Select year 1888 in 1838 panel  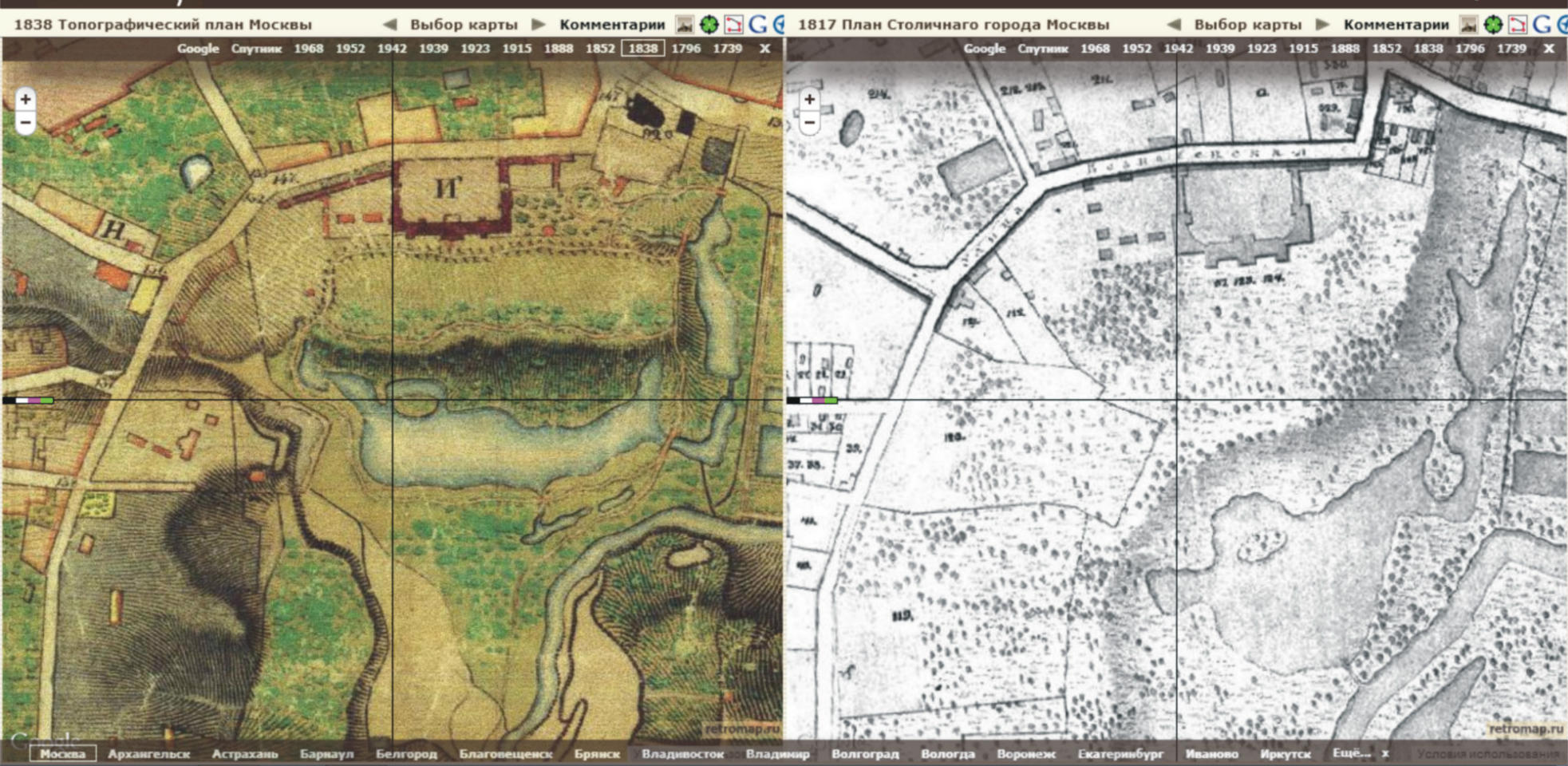[559, 49]
